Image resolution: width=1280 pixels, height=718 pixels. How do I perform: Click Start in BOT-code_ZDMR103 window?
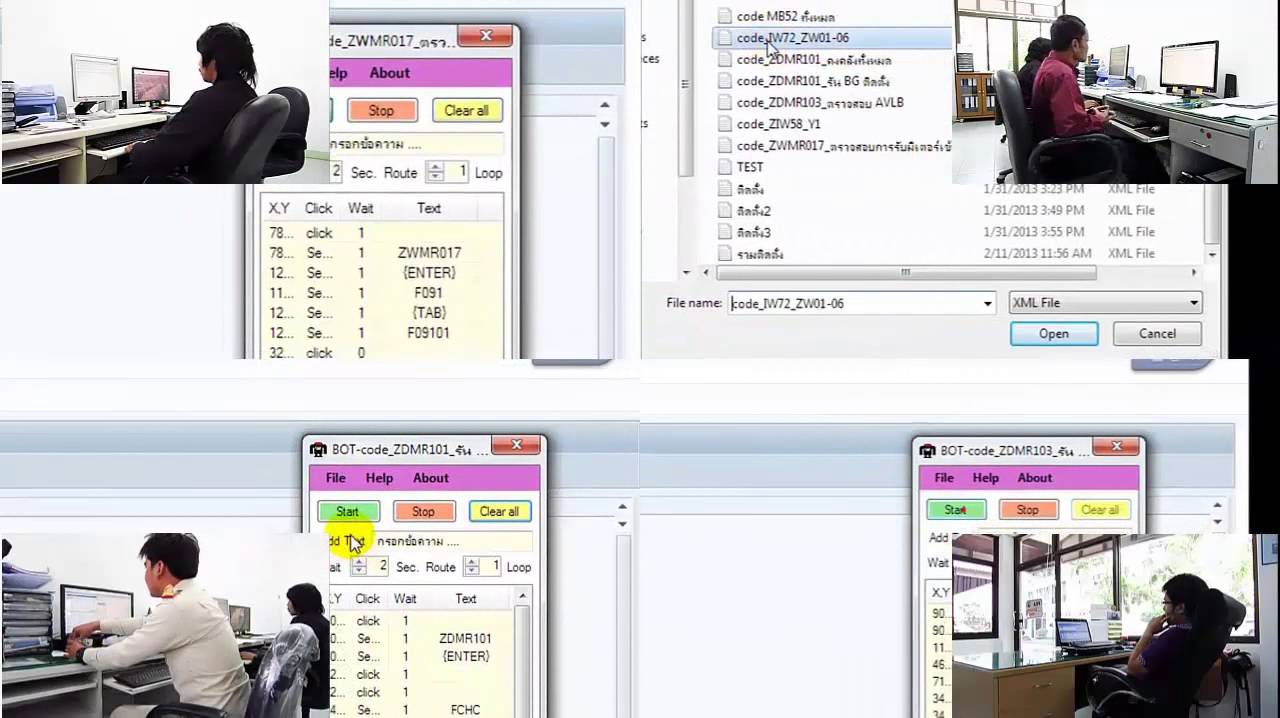click(956, 510)
